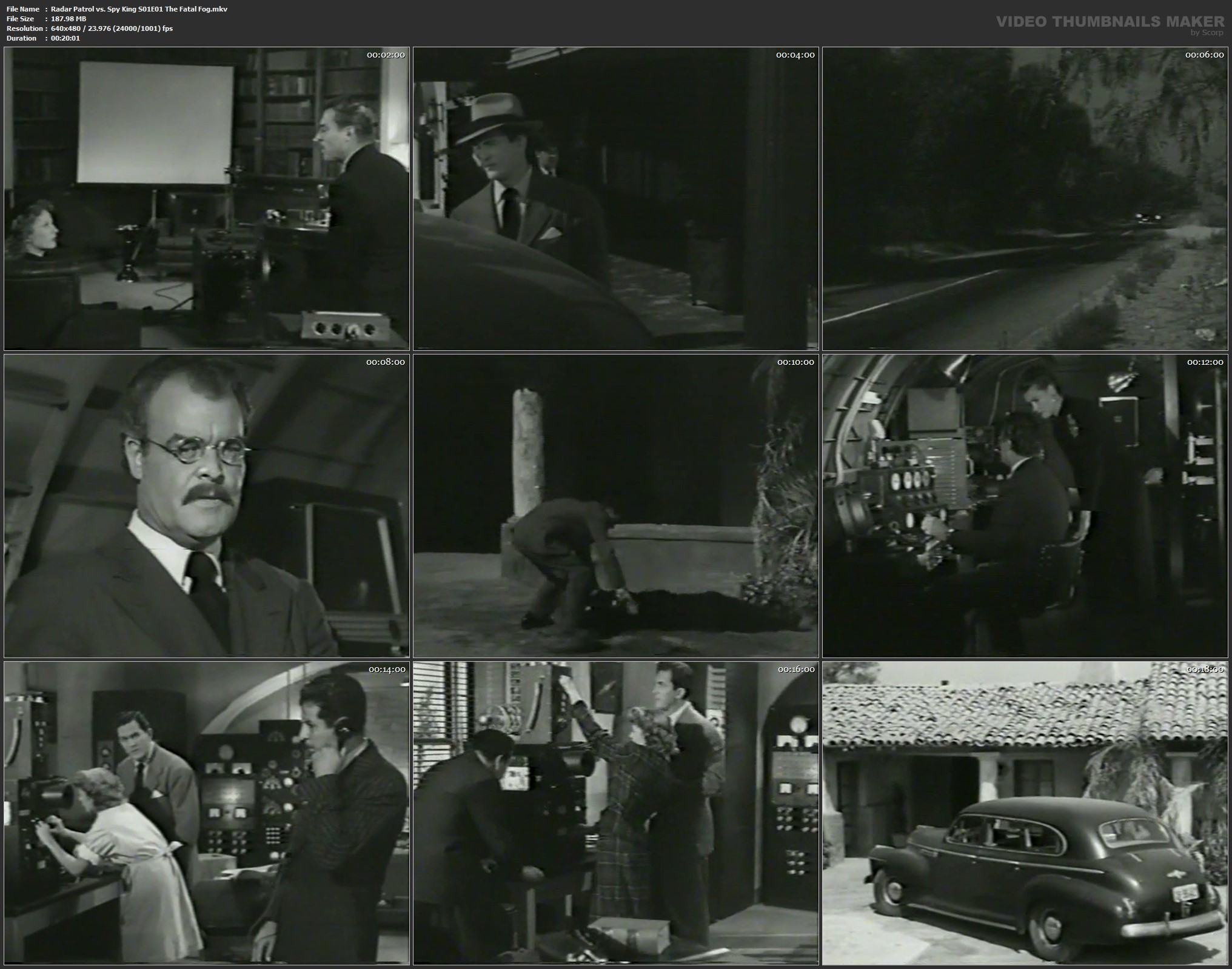Click the 00:12:00 timestamp label
The width and height of the screenshot is (1232, 969).
click(x=1205, y=362)
